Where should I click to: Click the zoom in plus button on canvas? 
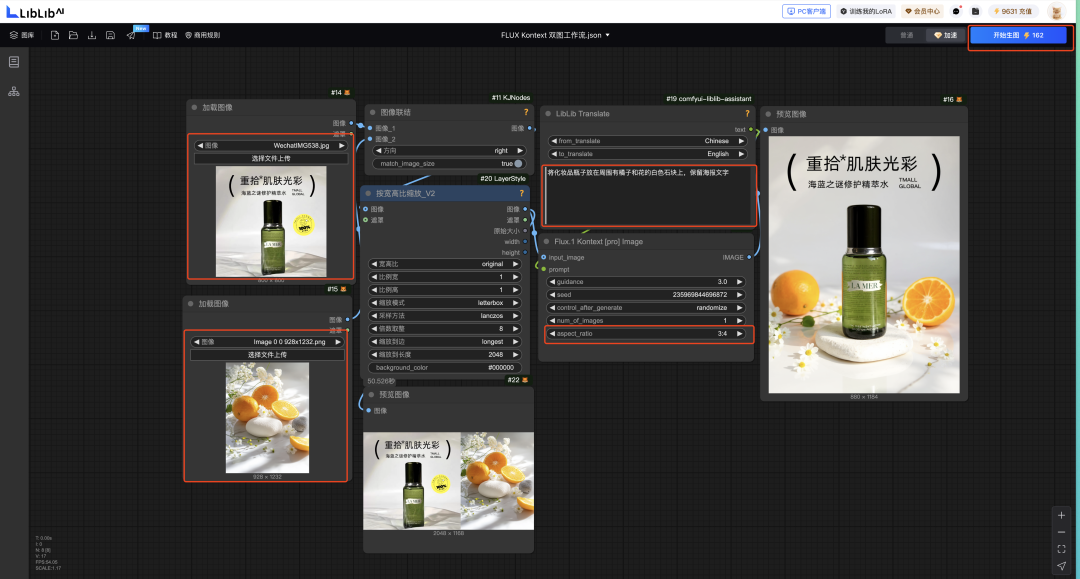click(x=1061, y=516)
